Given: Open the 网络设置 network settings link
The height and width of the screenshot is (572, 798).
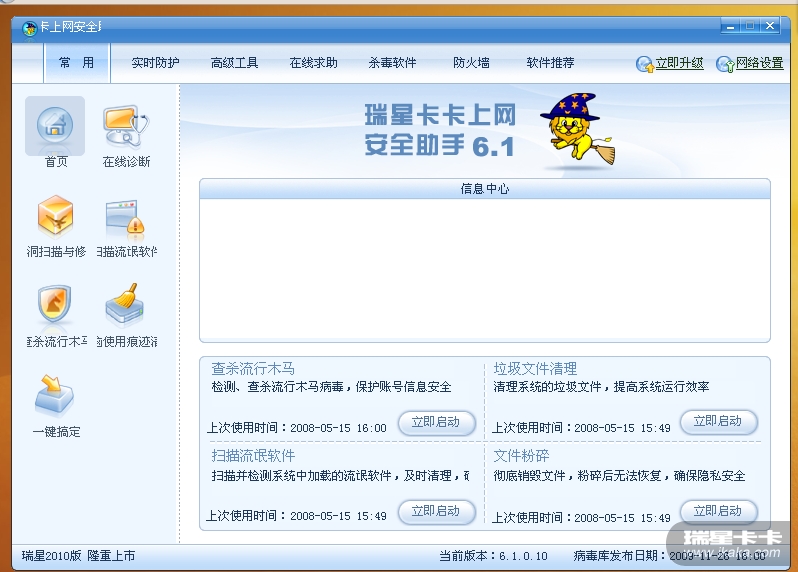Looking at the screenshot, I should pyautogui.click(x=759, y=63).
